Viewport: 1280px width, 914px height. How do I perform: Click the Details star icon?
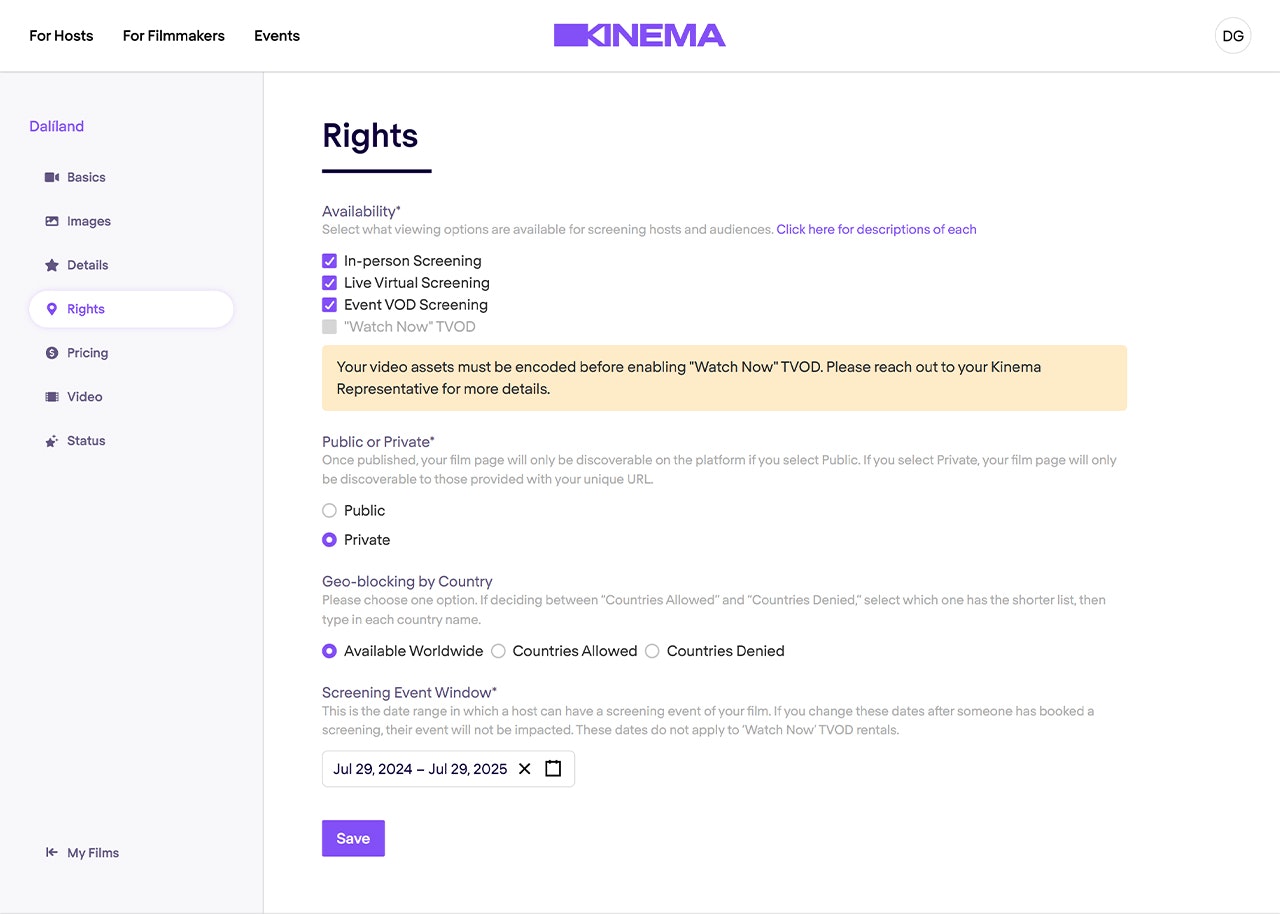click(52, 265)
